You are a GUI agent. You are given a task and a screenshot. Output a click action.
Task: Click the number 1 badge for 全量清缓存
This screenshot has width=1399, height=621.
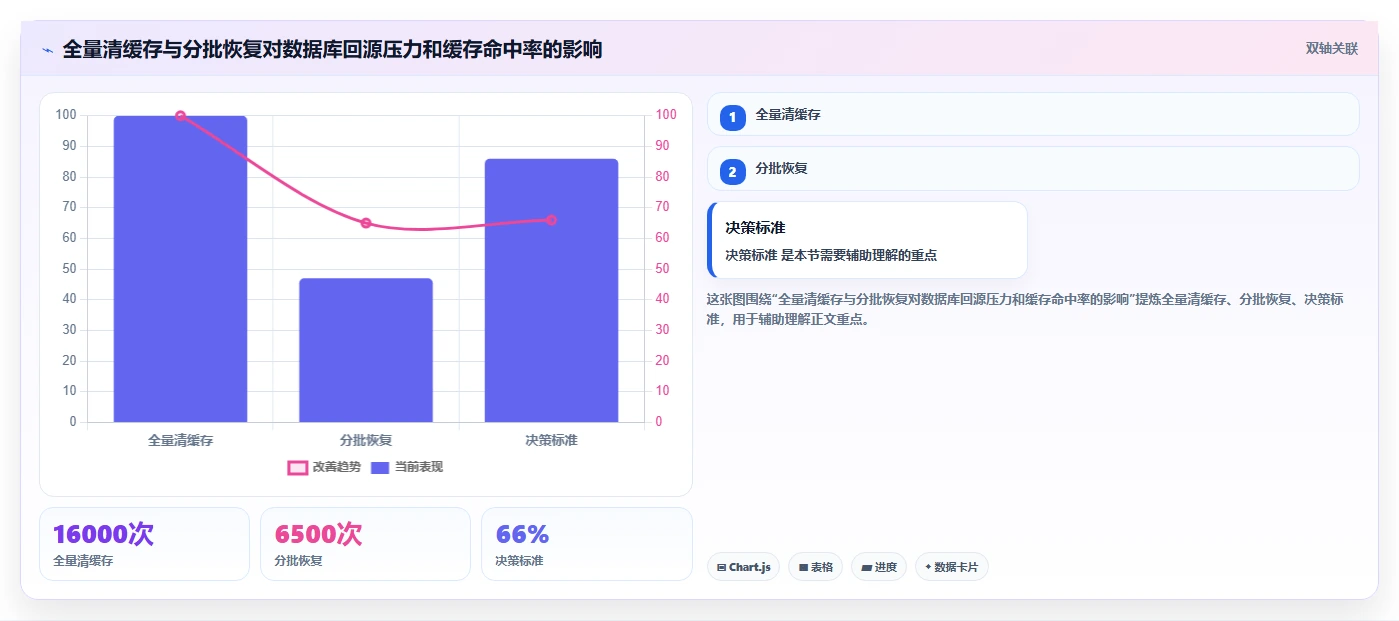(x=733, y=117)
